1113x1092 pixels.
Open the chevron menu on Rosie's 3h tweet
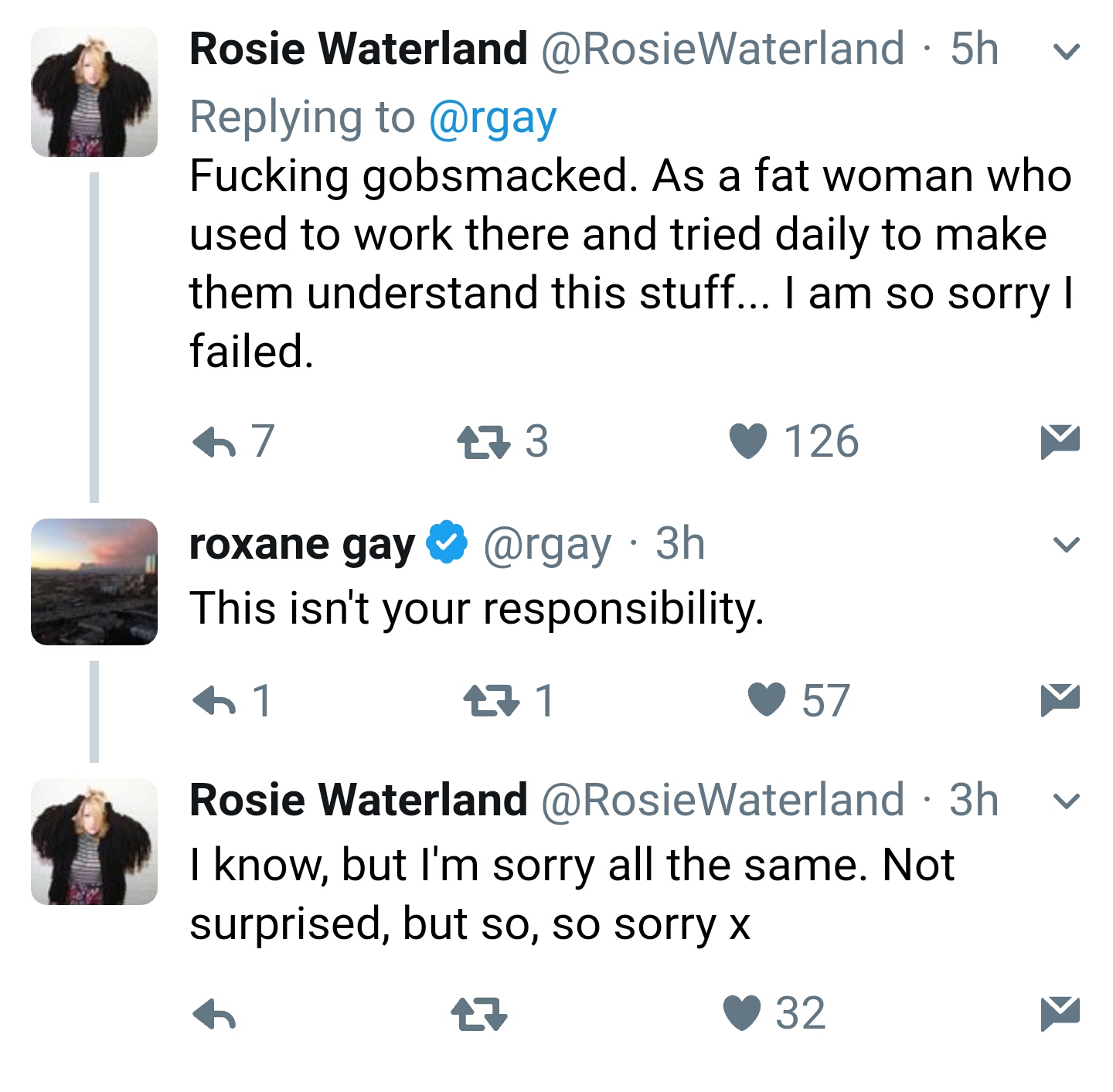(x=1067, y=801)
